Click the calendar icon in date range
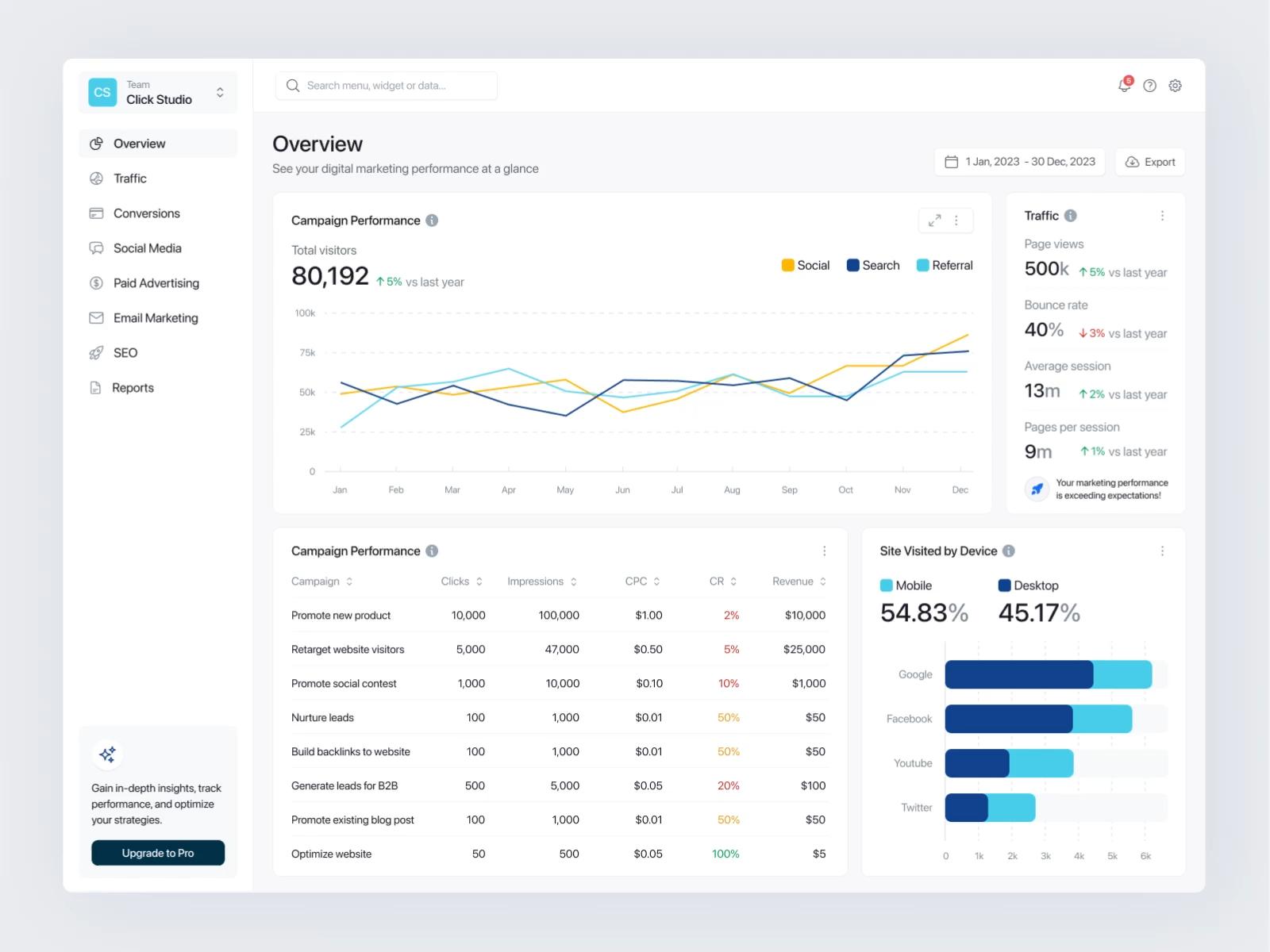1270x952 pixels. click(952, 162)
